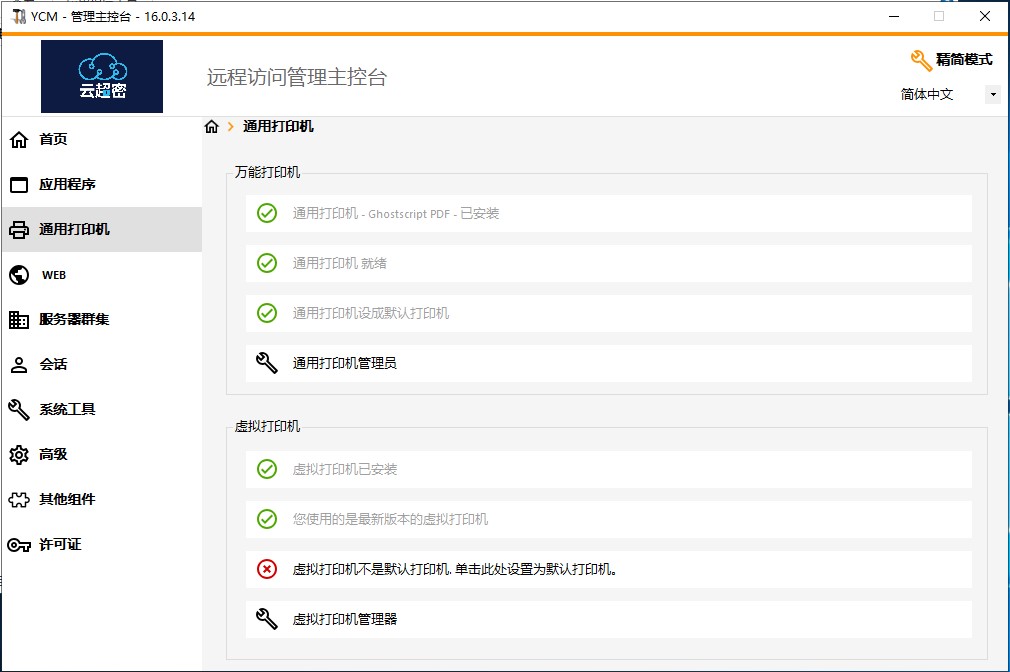The width and height of the screenshot is (1010, 672).
Task: Click the 系统工具 wrench icon in sidebar
Action: (19, 410)
